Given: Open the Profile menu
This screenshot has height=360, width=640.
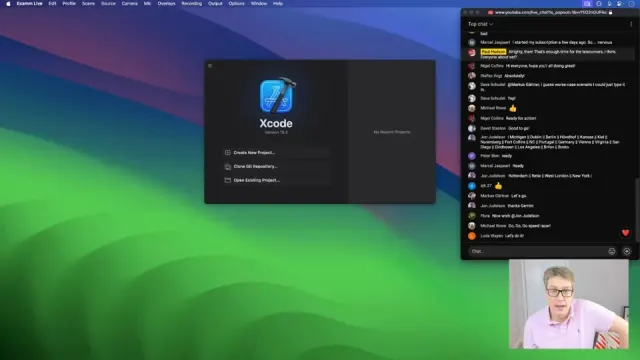Looking at the screenshot, I should (x=69, y=4).
